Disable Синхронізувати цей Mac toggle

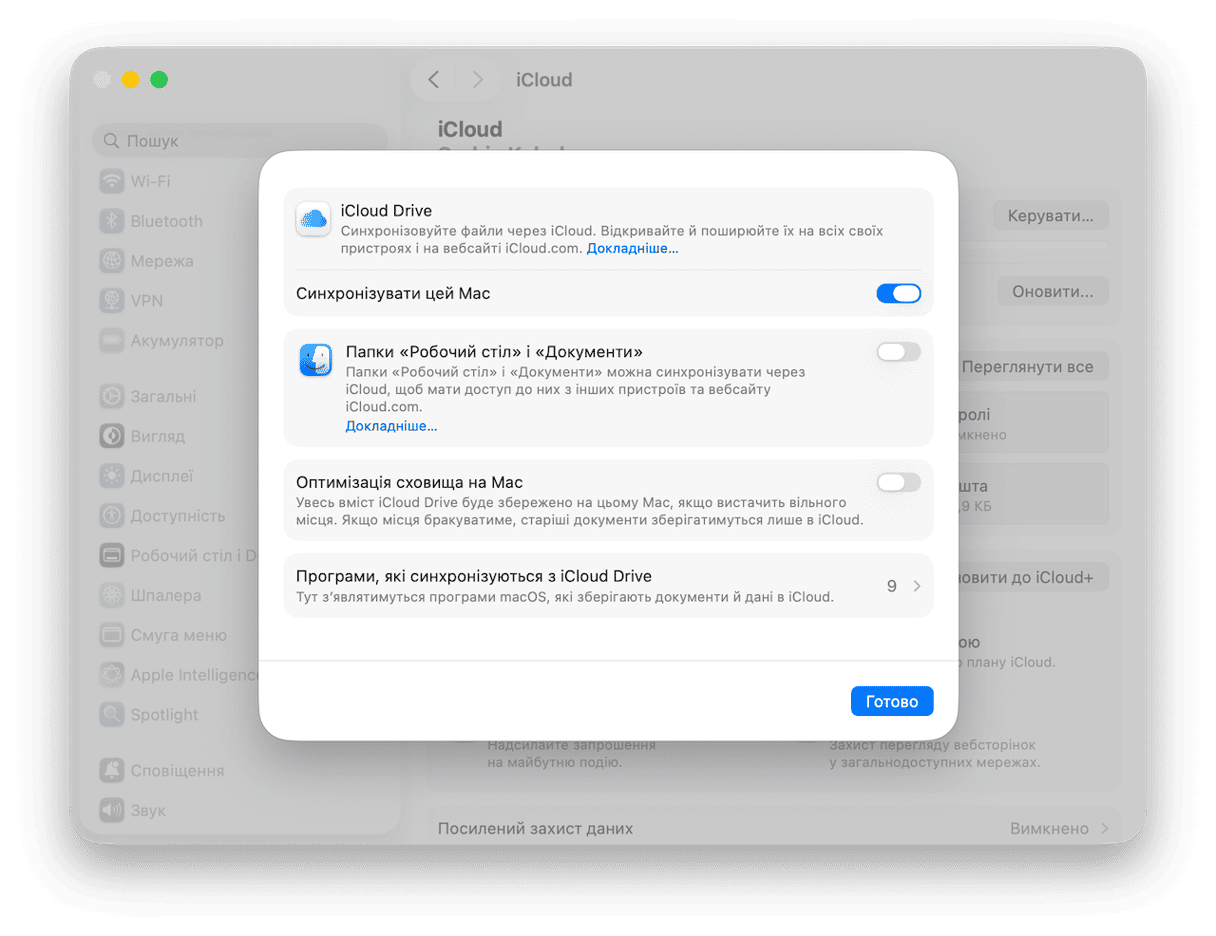click(898, 293)
